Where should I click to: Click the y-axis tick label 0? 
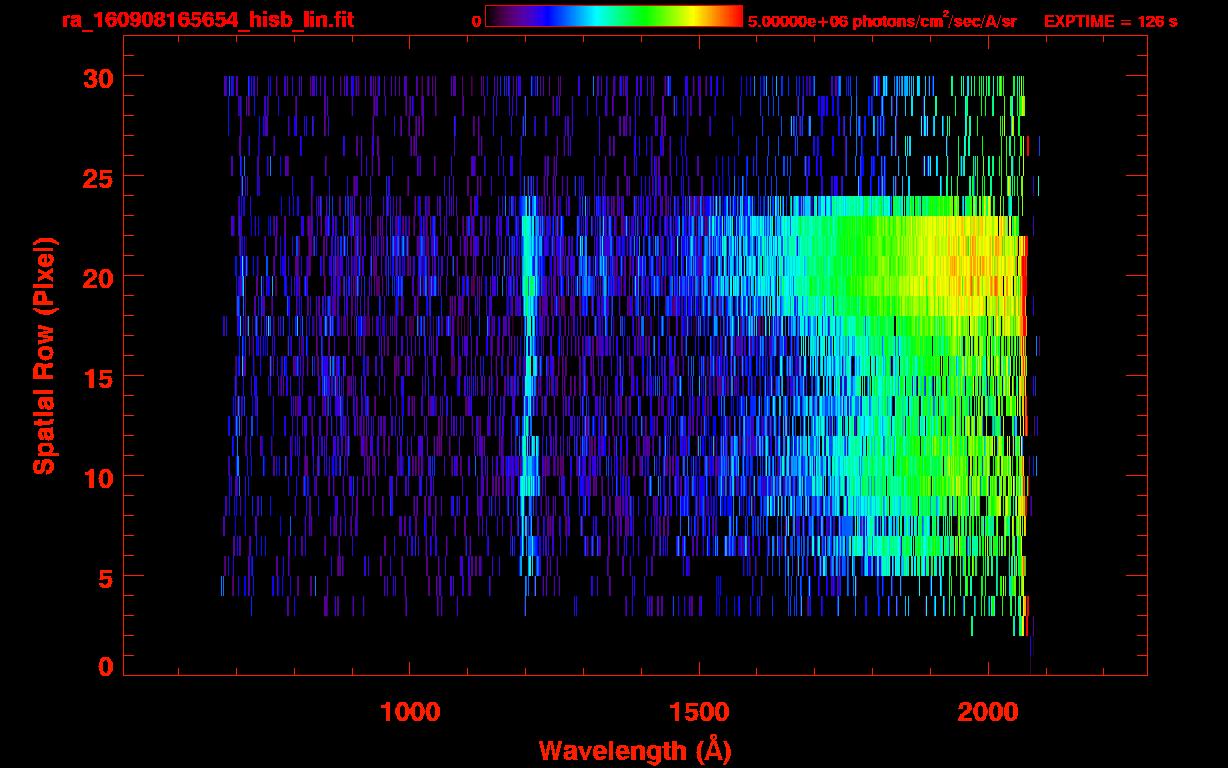[x=105, y=667]
